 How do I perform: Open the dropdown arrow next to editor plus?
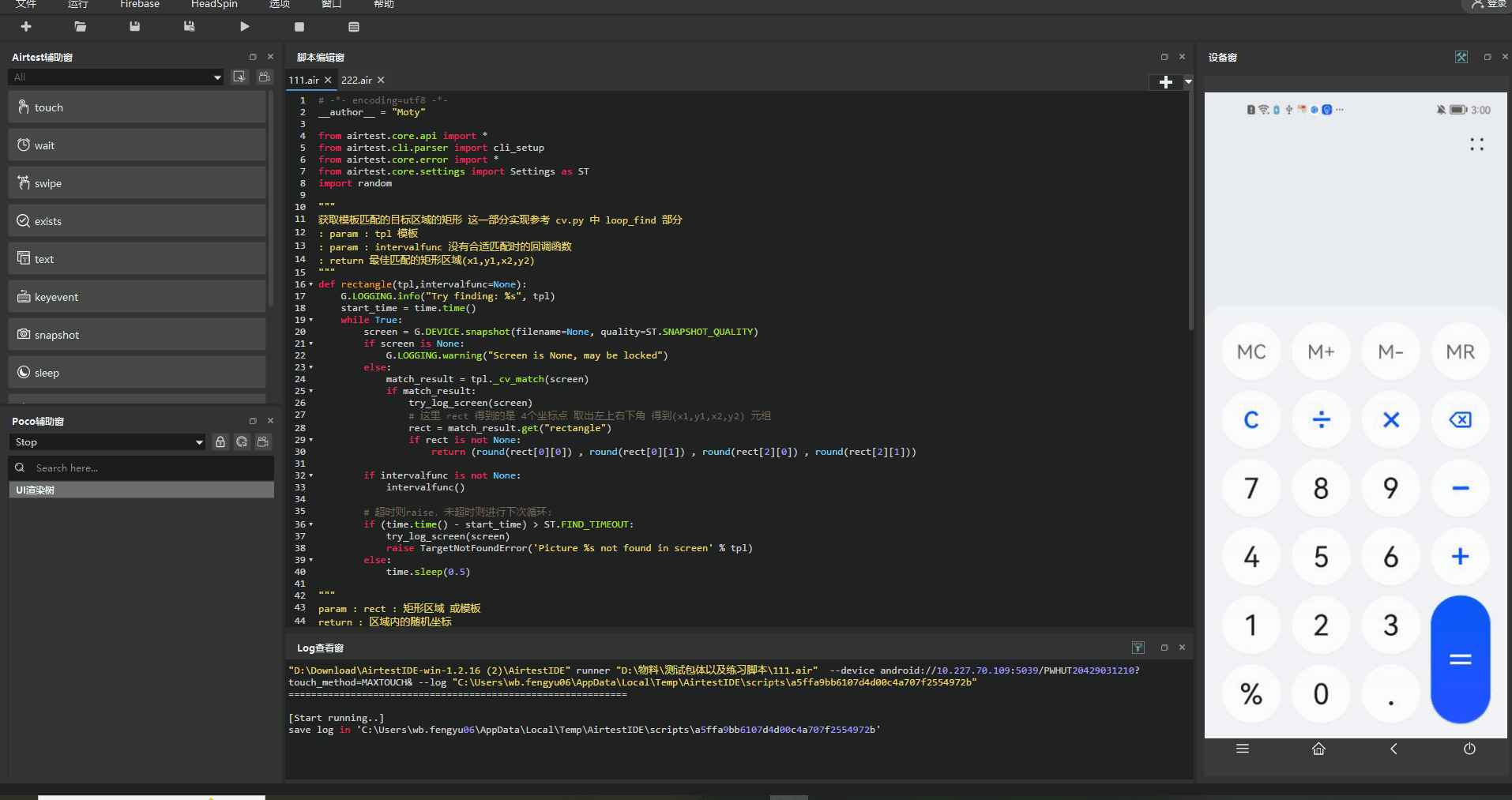(1188, 82)
